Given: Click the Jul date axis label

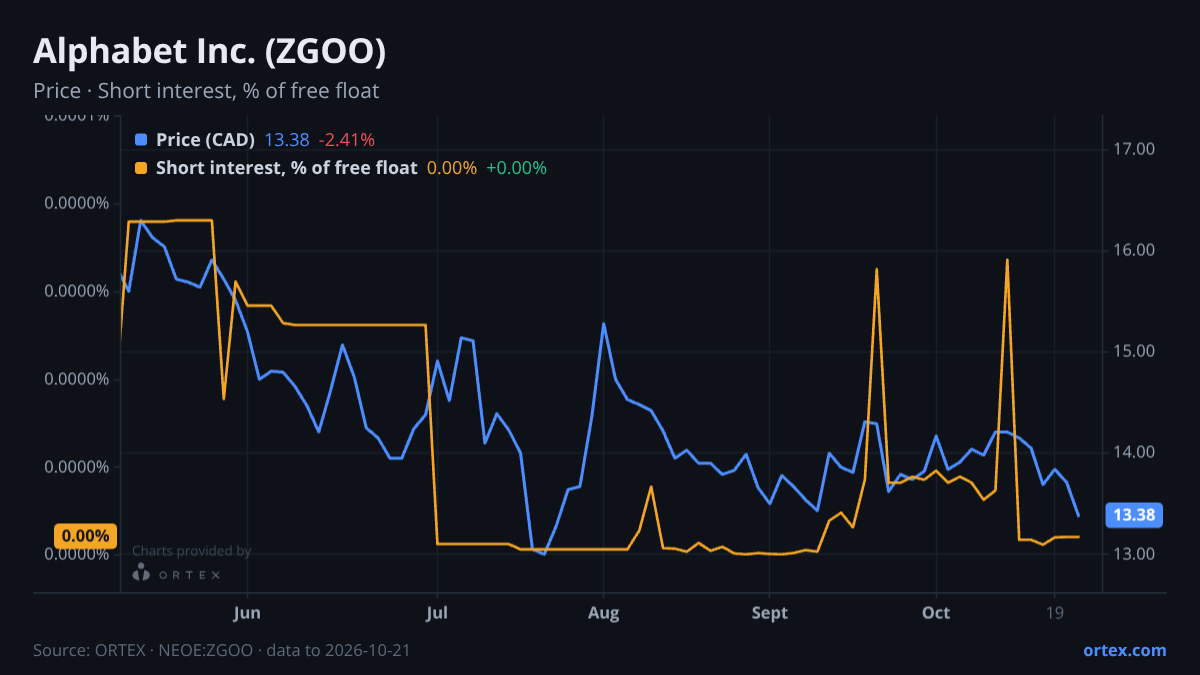Looking at the screenshot, I should click(x=437, y=612).
